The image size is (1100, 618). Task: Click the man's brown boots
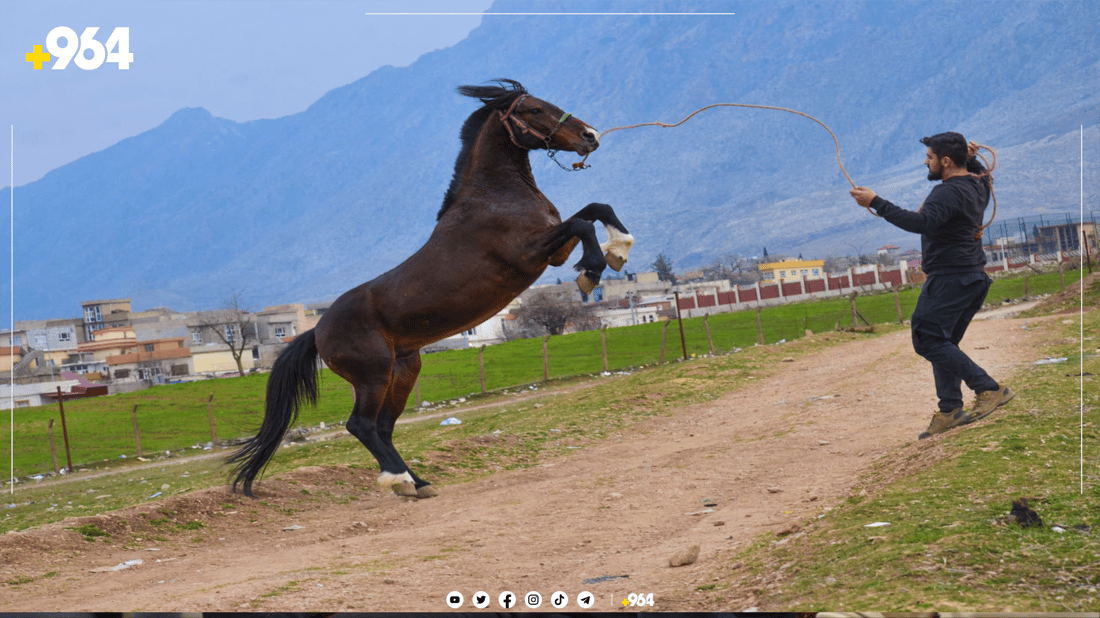[965, 412]
